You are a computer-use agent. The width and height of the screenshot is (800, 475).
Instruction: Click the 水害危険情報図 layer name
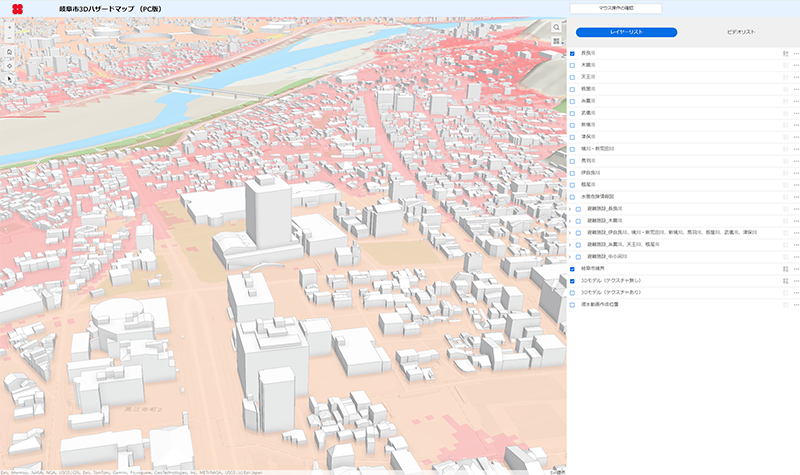click(x=597, y=197)
